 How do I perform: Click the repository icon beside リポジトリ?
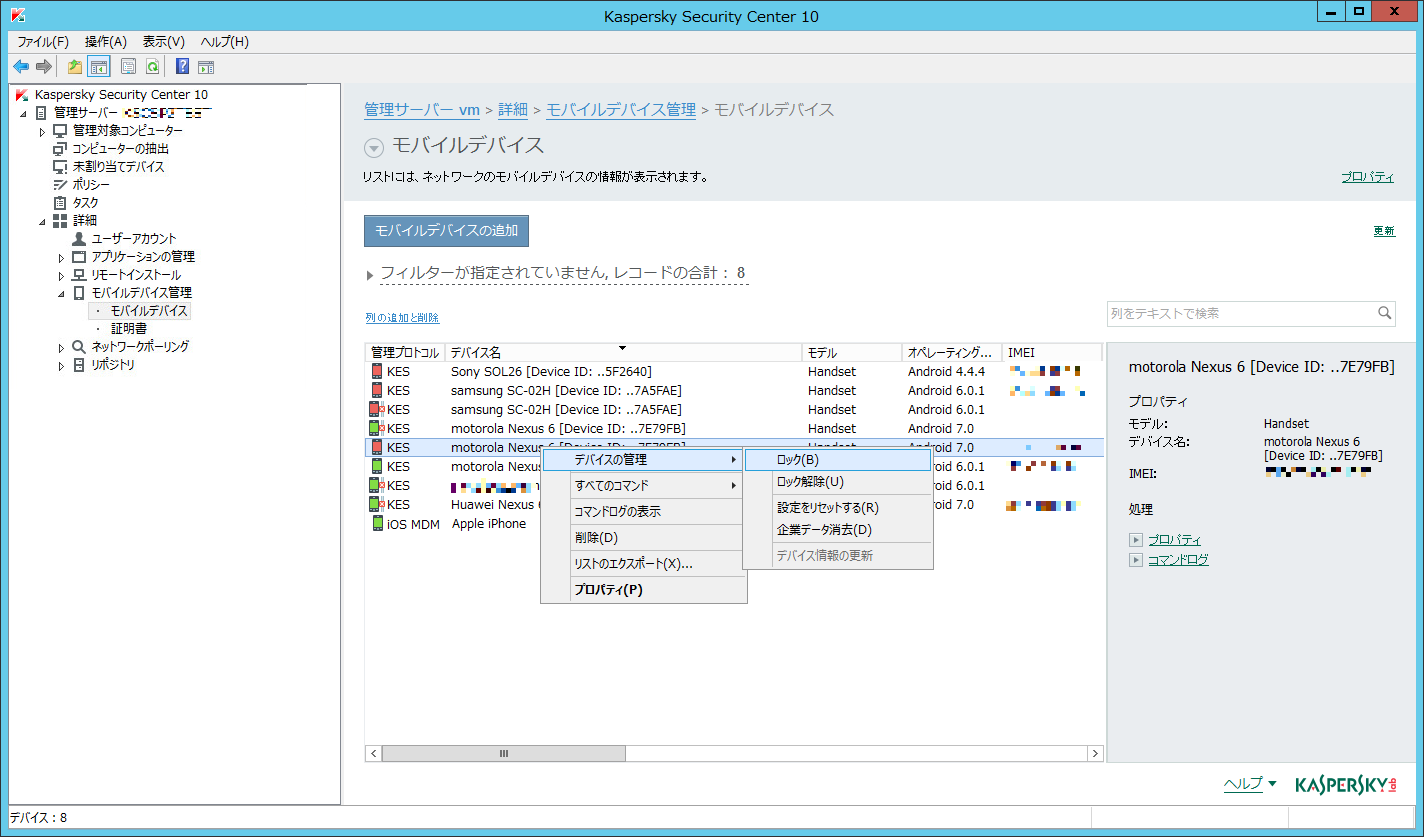click(x=79, y=365)
